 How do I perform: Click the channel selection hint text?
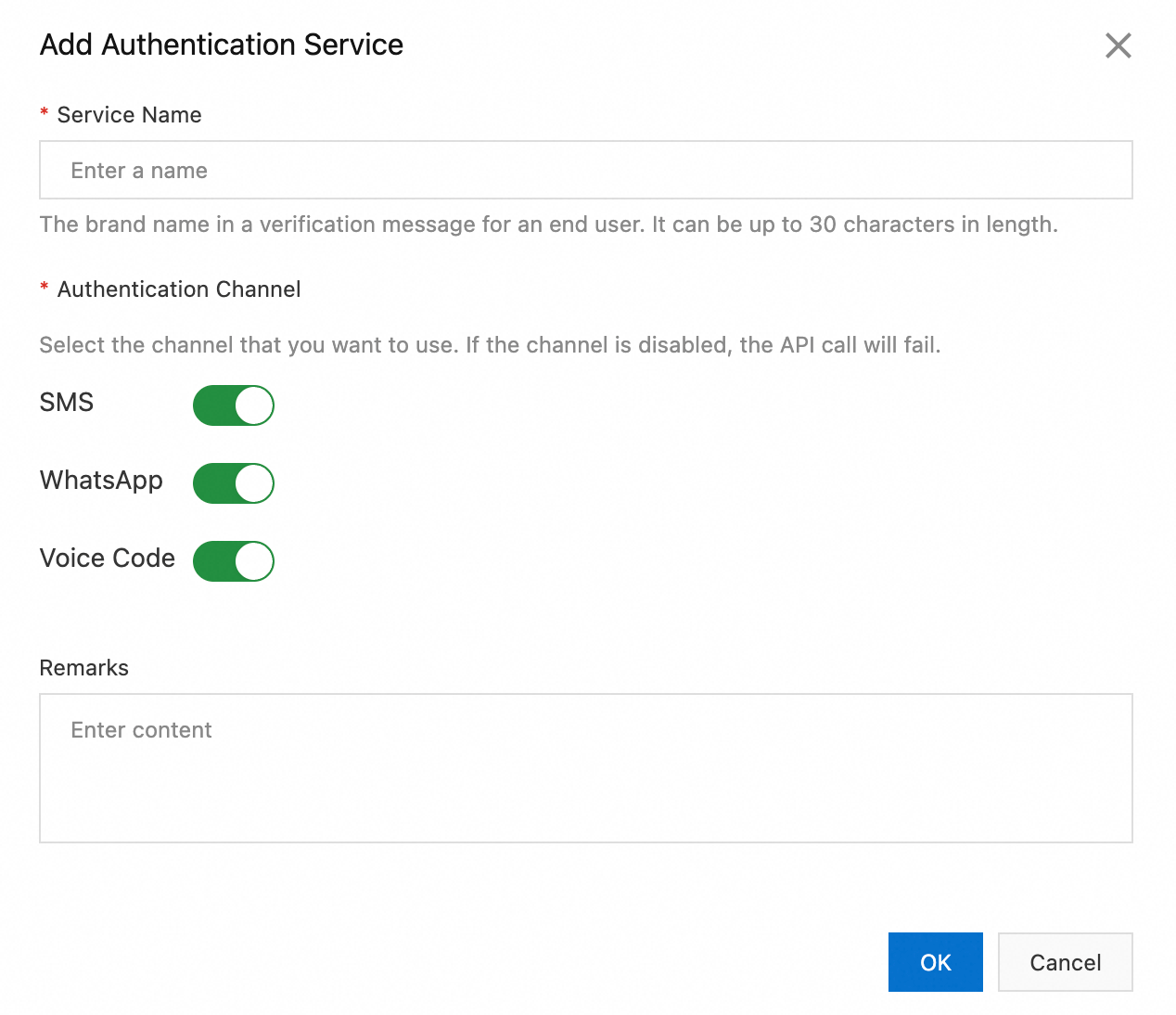[490, 345]
